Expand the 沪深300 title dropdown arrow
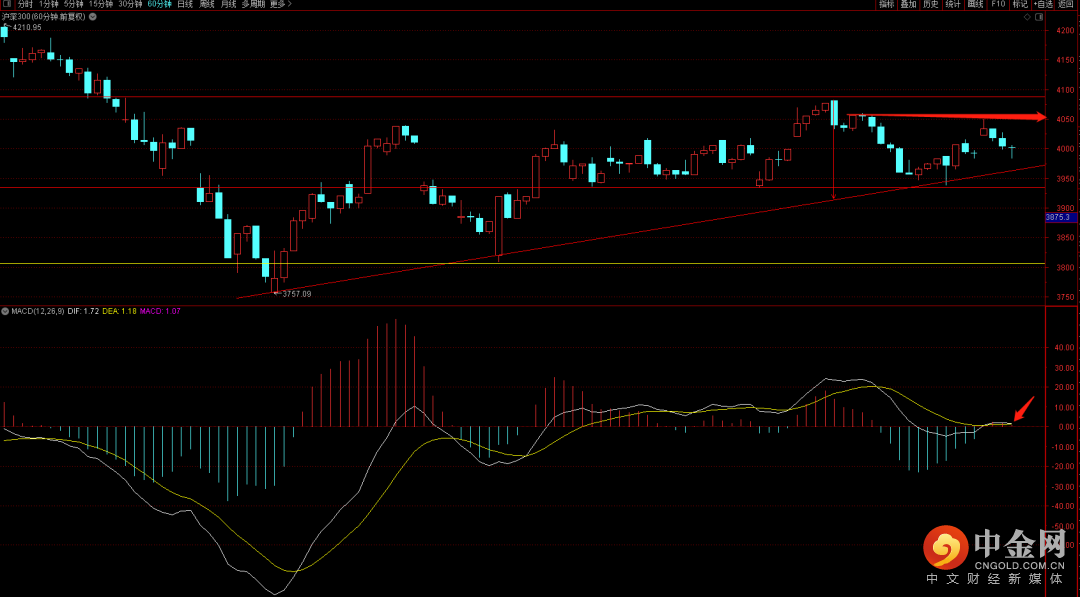The height and width of the screenshot is (597, 1080). (x=92, y=17)
